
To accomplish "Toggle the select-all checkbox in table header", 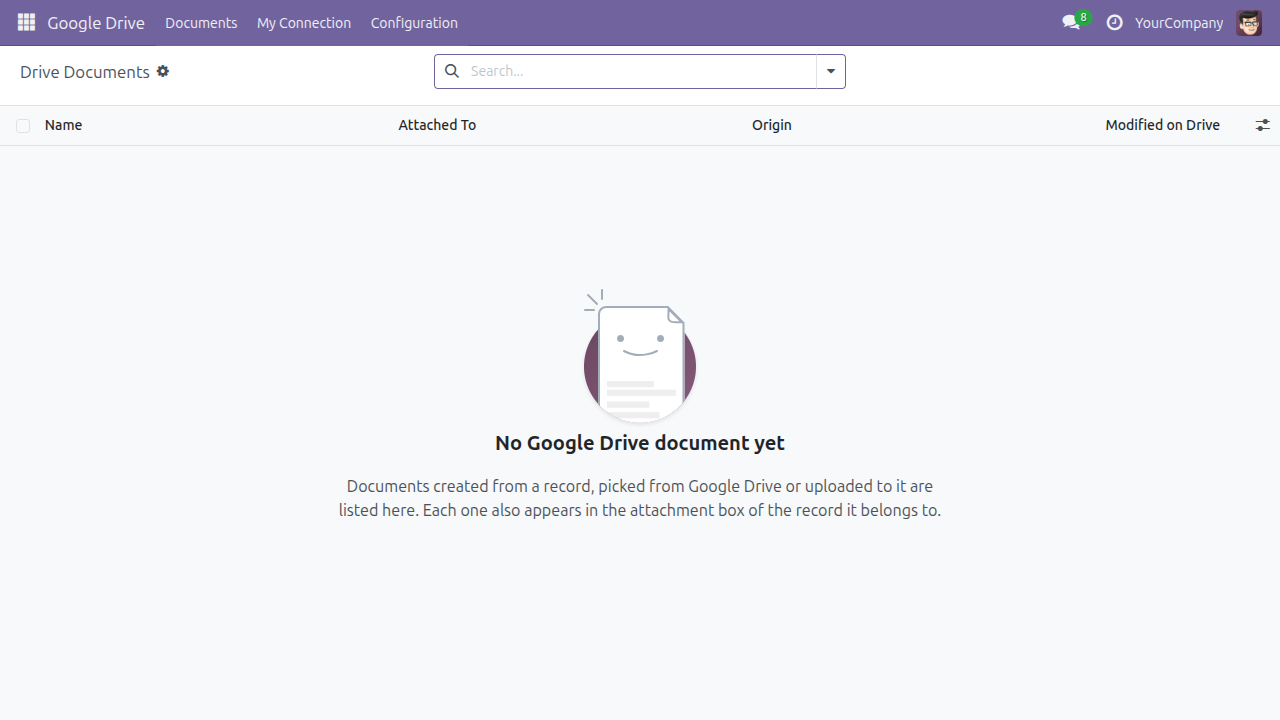I will pos(23,126).
